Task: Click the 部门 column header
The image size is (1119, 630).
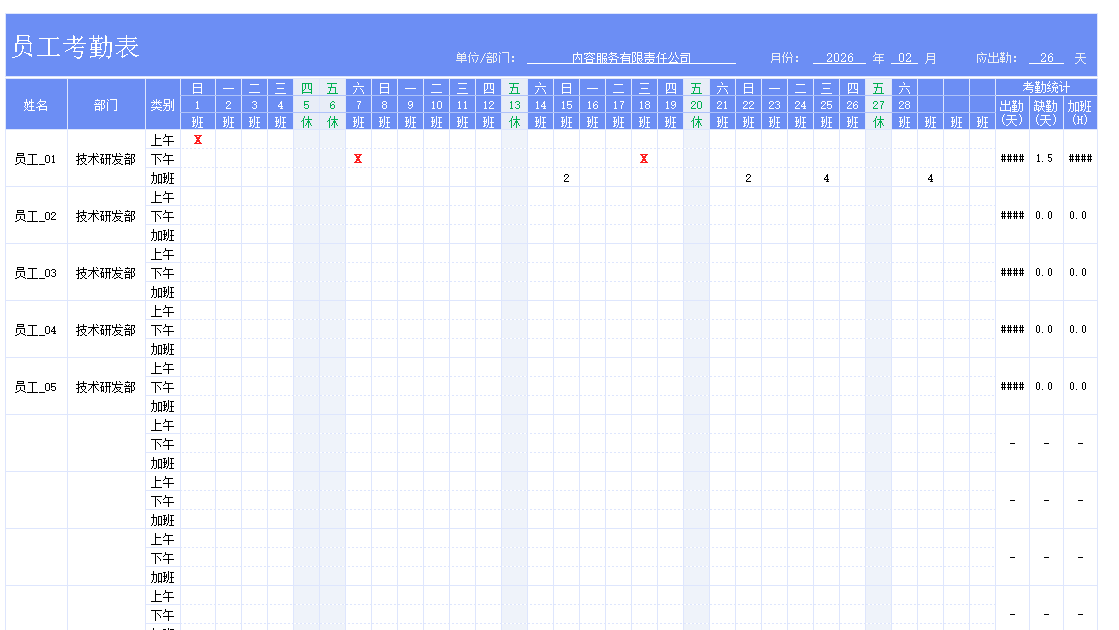Action: point(106,105)
